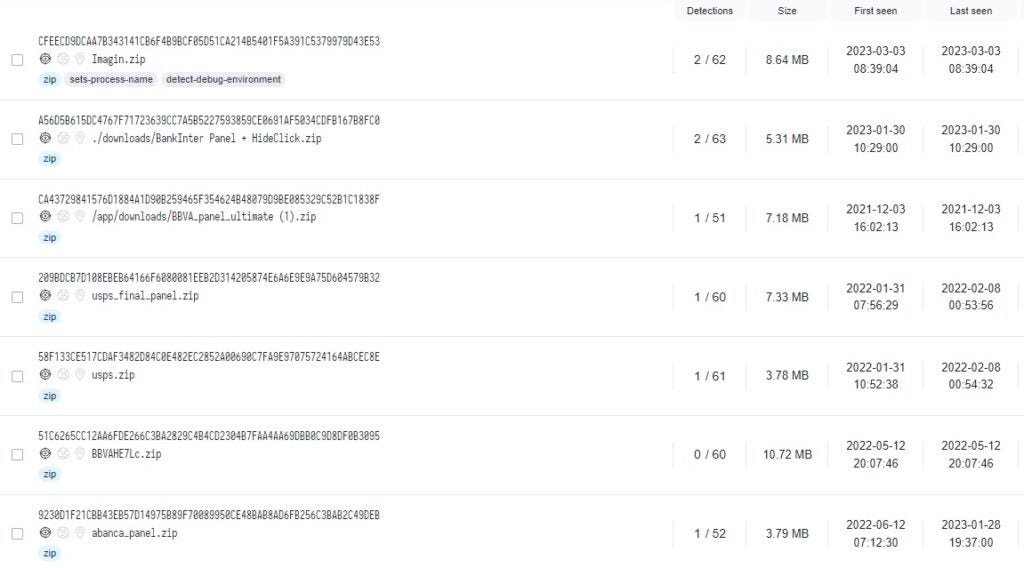
Task: Click the location pin icon beside abanca_panel.zip
Action: (x=79, y=533)
